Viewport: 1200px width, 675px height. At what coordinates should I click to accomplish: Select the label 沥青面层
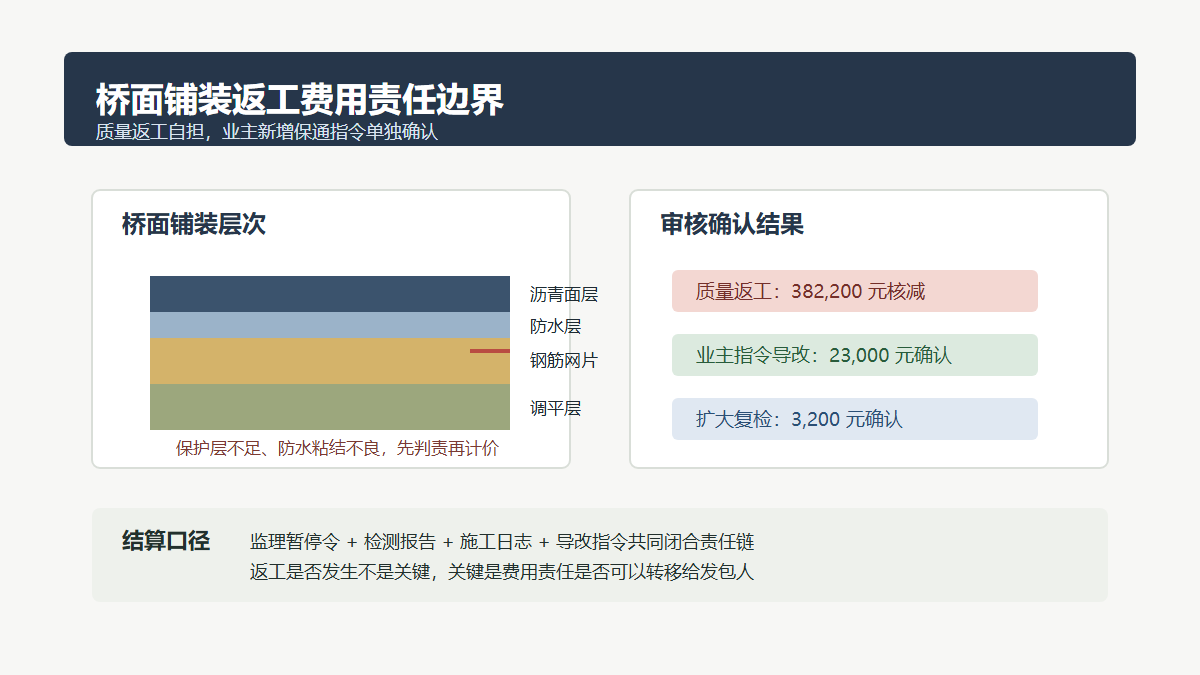564,294
